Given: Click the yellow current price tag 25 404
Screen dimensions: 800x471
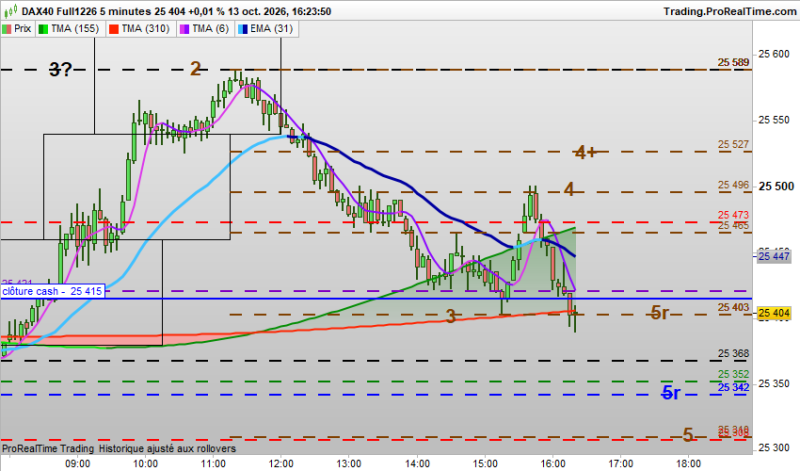Looking at the screenshot, I should click(774, 313).
